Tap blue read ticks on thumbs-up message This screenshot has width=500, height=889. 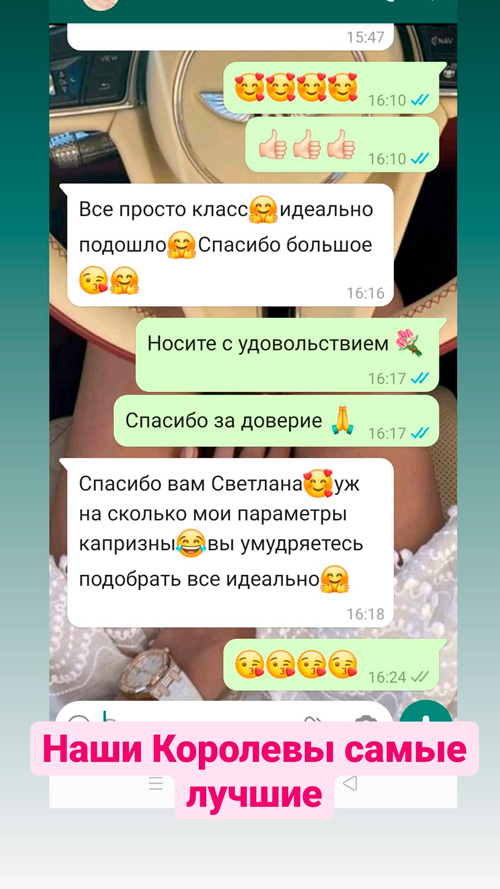(x=420, y=158)
